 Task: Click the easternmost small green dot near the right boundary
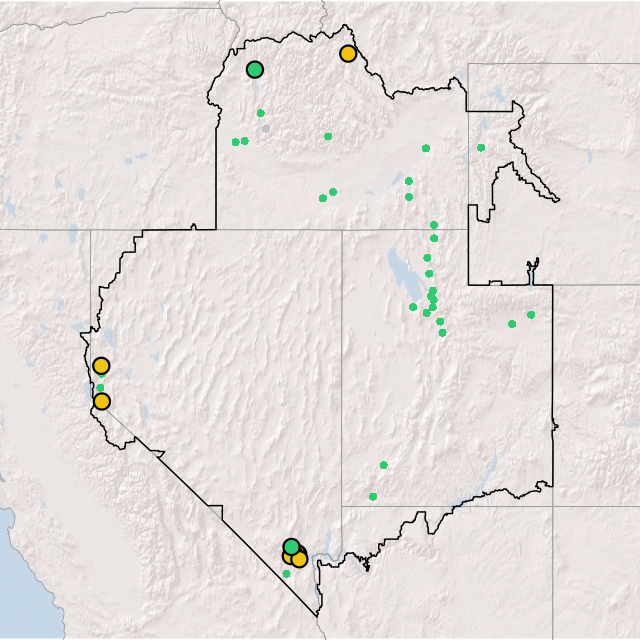point(531,315)
